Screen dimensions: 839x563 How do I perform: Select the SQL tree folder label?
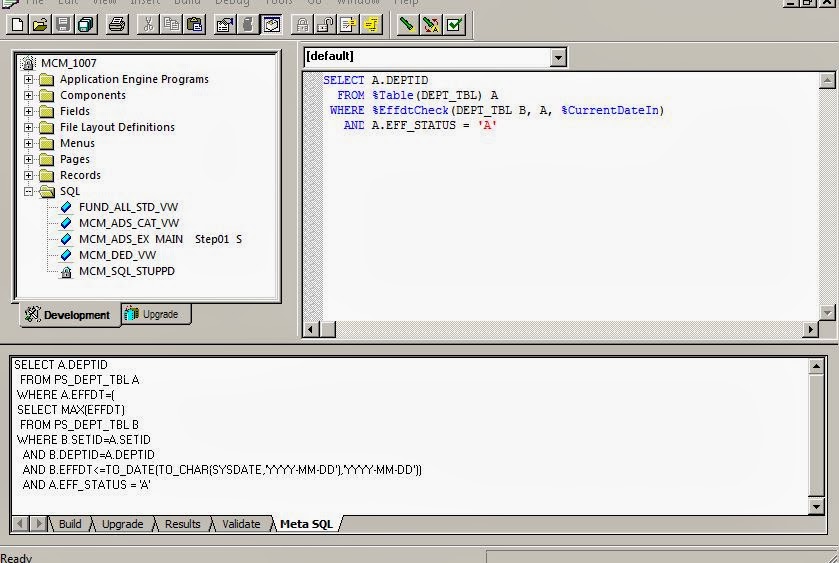pyautogui.click(x=70, y=192)
